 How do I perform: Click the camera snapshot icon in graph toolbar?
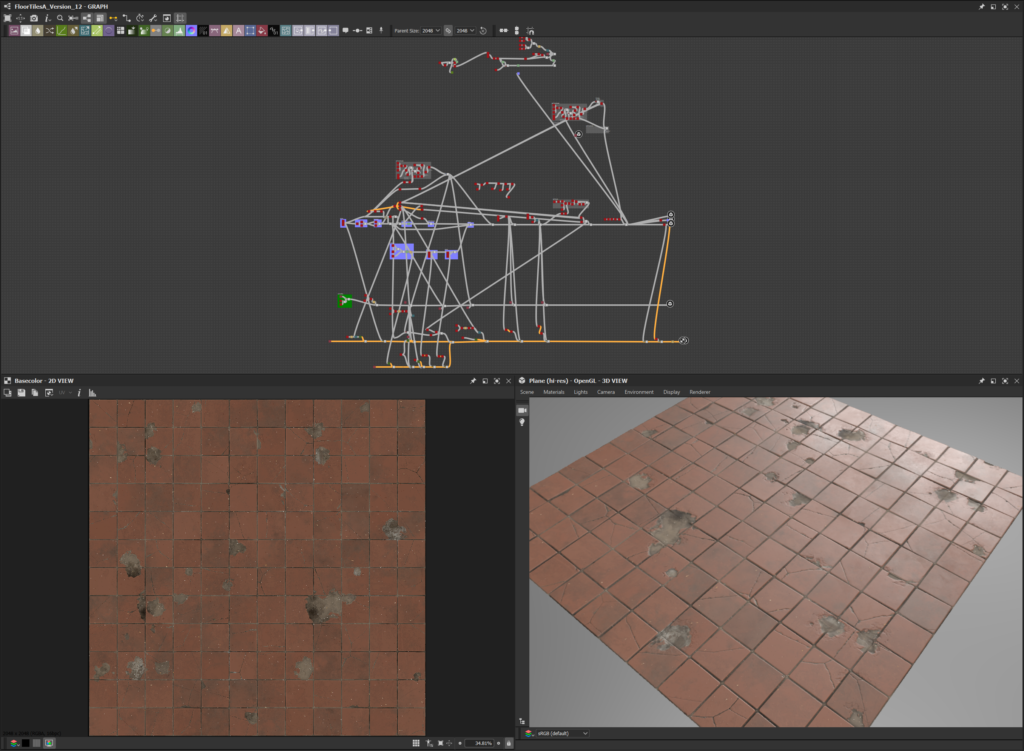click(34, 18)
